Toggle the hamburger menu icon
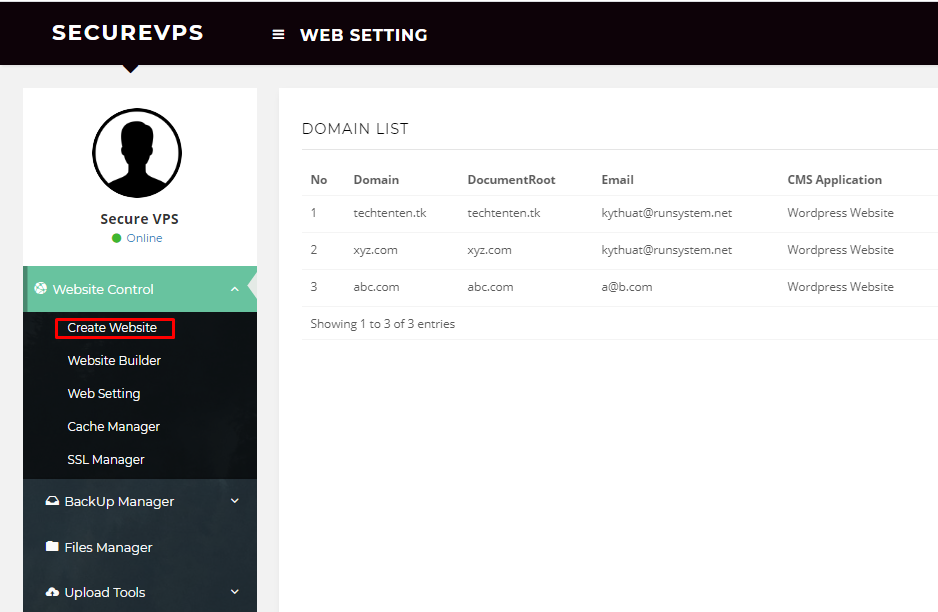The height and width of the screenshot is (612, 938). [x=278, y=35]
